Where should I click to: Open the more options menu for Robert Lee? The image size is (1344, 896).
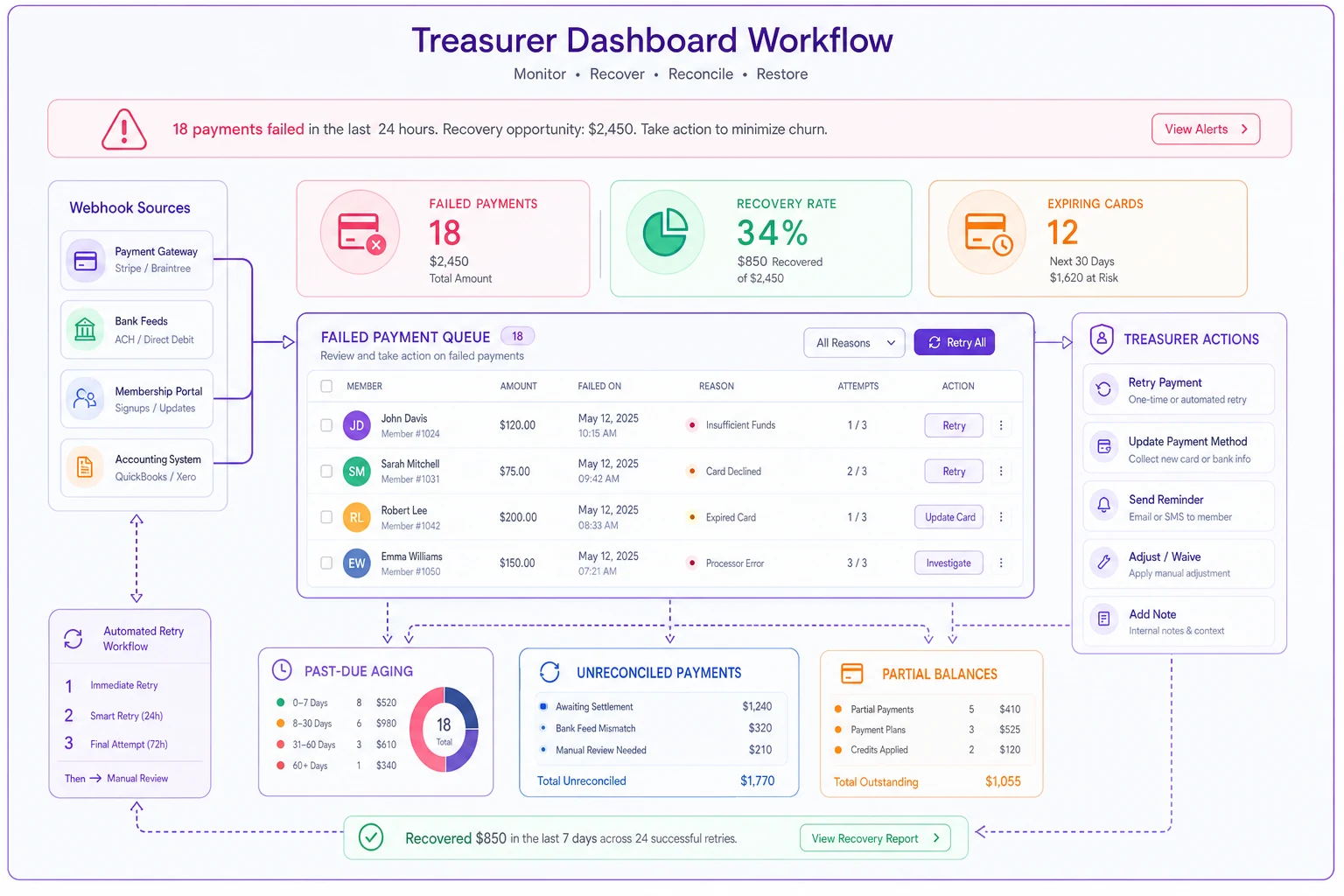[x=1001, y=517]
